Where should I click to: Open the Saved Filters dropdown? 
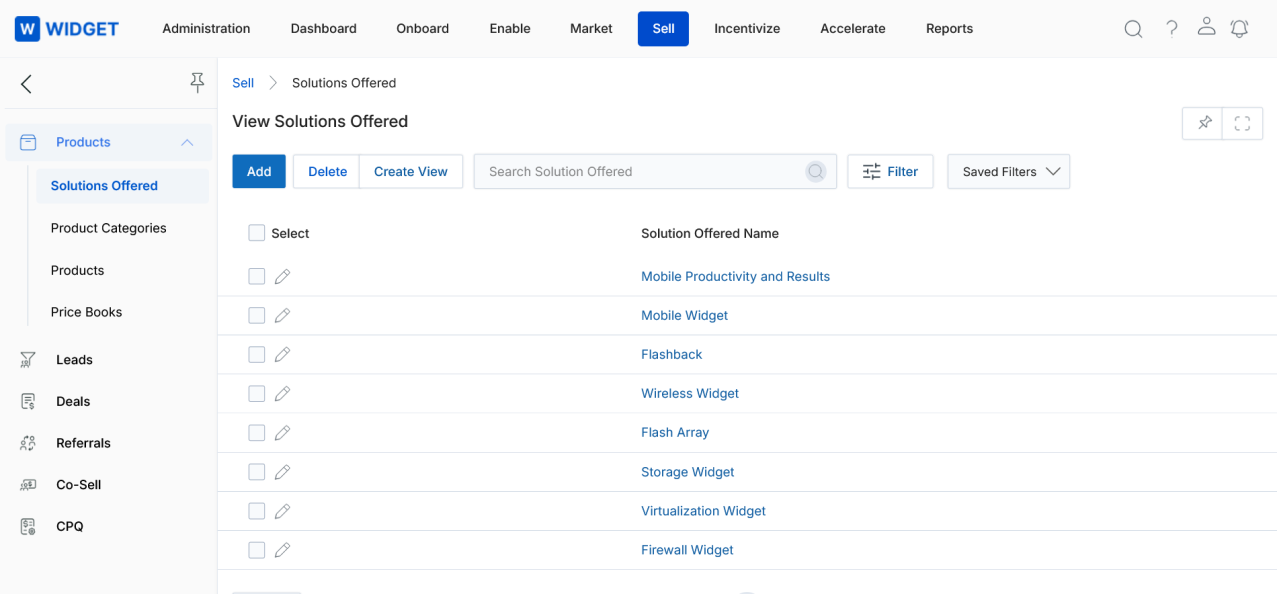[x=1008, y=172]
